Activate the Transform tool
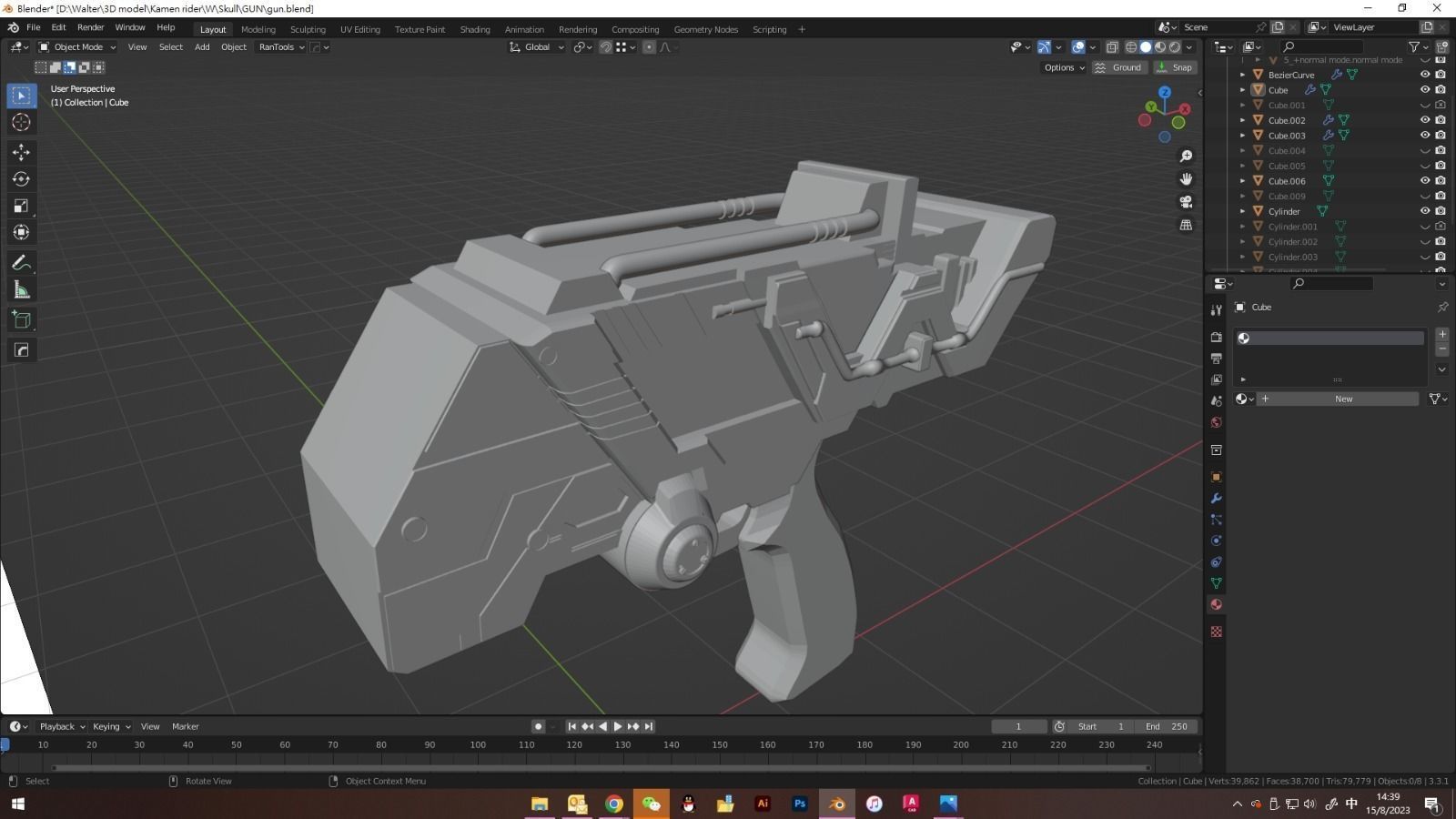This screenshot has height=819, width=1456. point(21,233)
